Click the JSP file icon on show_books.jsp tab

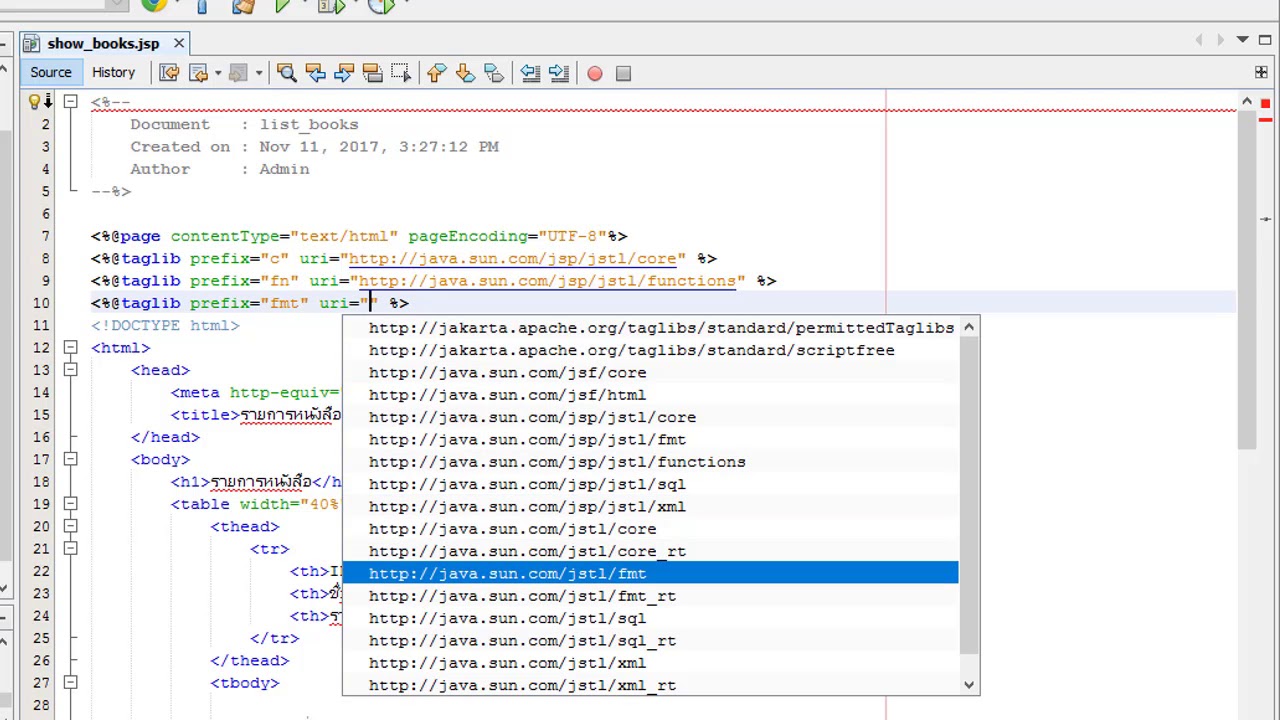[x=31, y=43]
